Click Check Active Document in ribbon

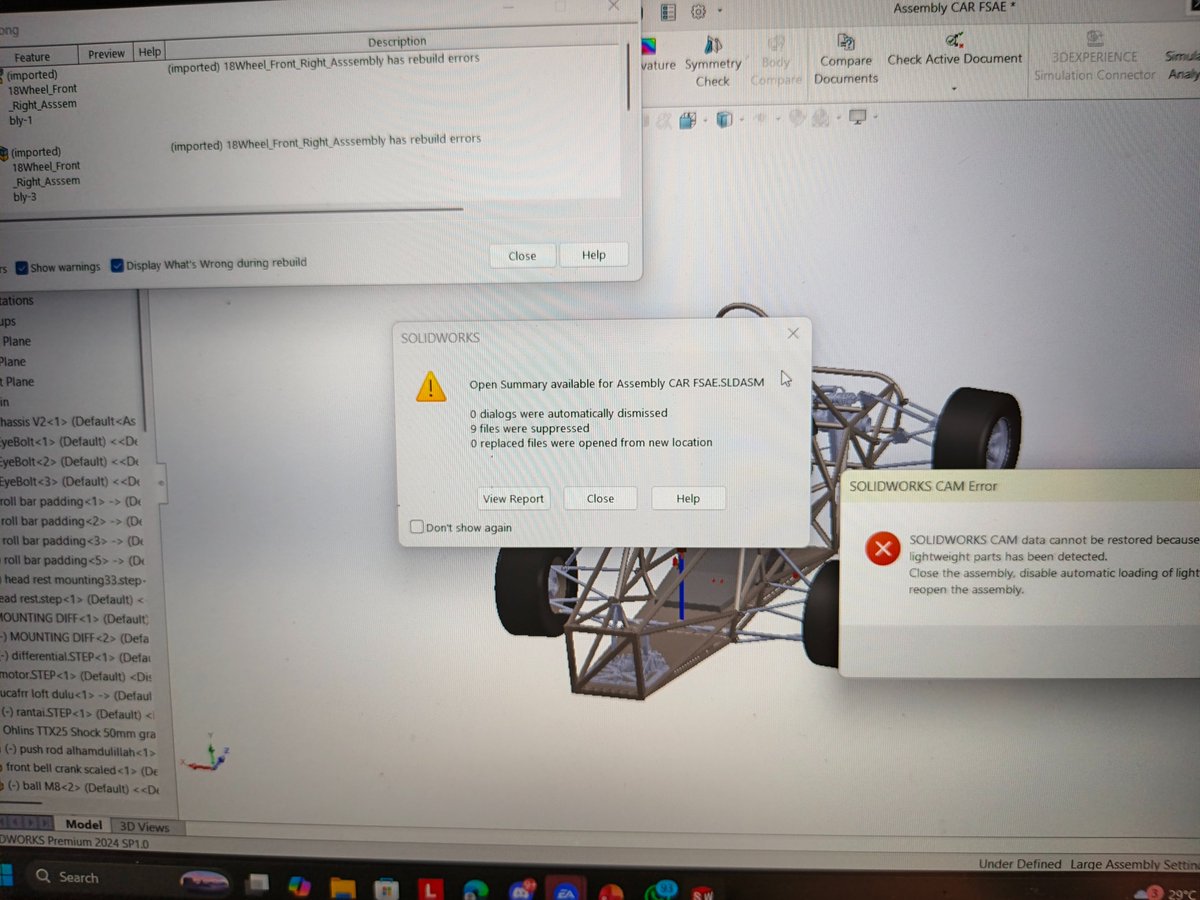tap(955, 50)
